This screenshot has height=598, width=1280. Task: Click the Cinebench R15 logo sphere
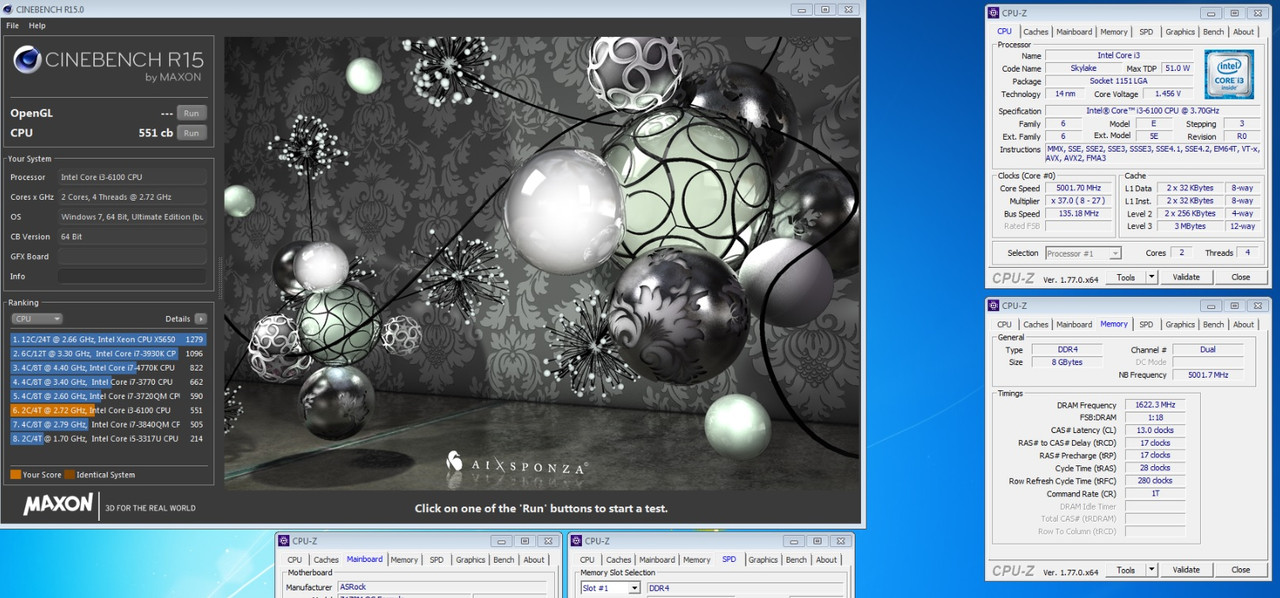(x=27, y=60)
